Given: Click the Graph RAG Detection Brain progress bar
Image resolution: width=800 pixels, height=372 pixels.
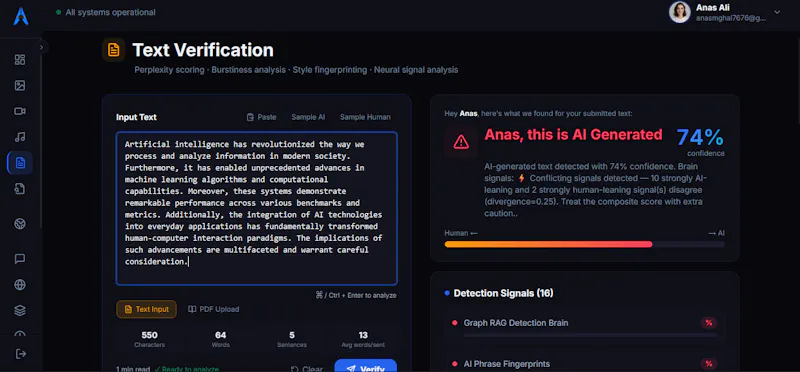Looking at the screenshot, I should [x=590, y=335].
